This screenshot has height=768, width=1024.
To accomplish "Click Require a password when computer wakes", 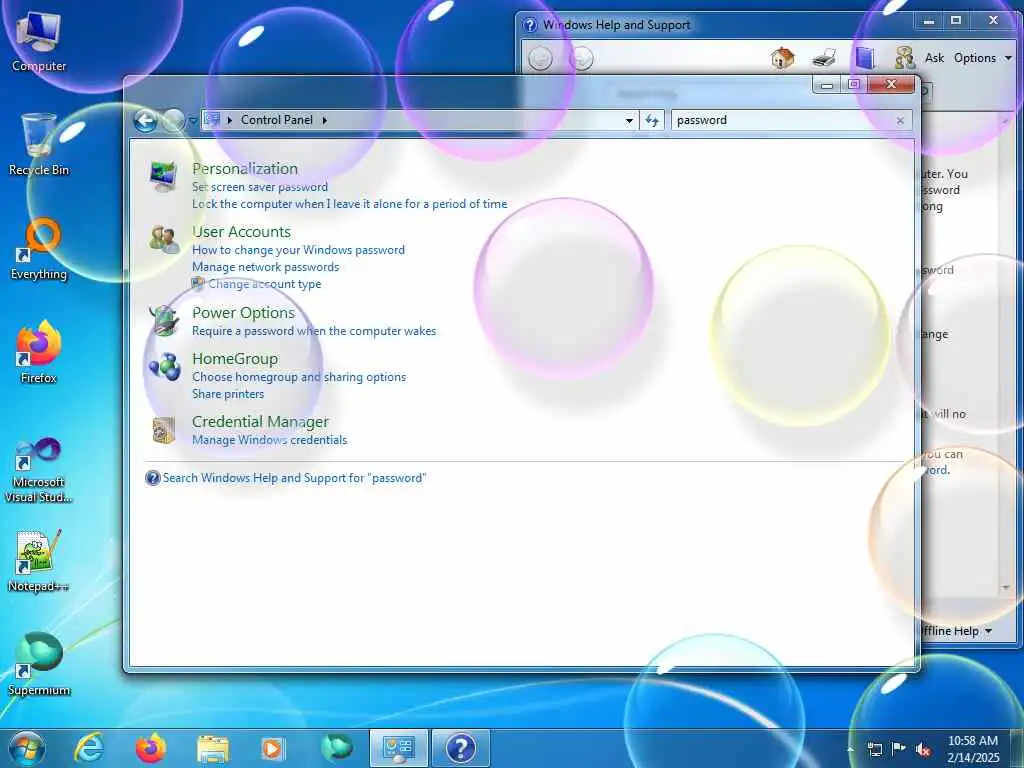I will [x=314, y=331].
